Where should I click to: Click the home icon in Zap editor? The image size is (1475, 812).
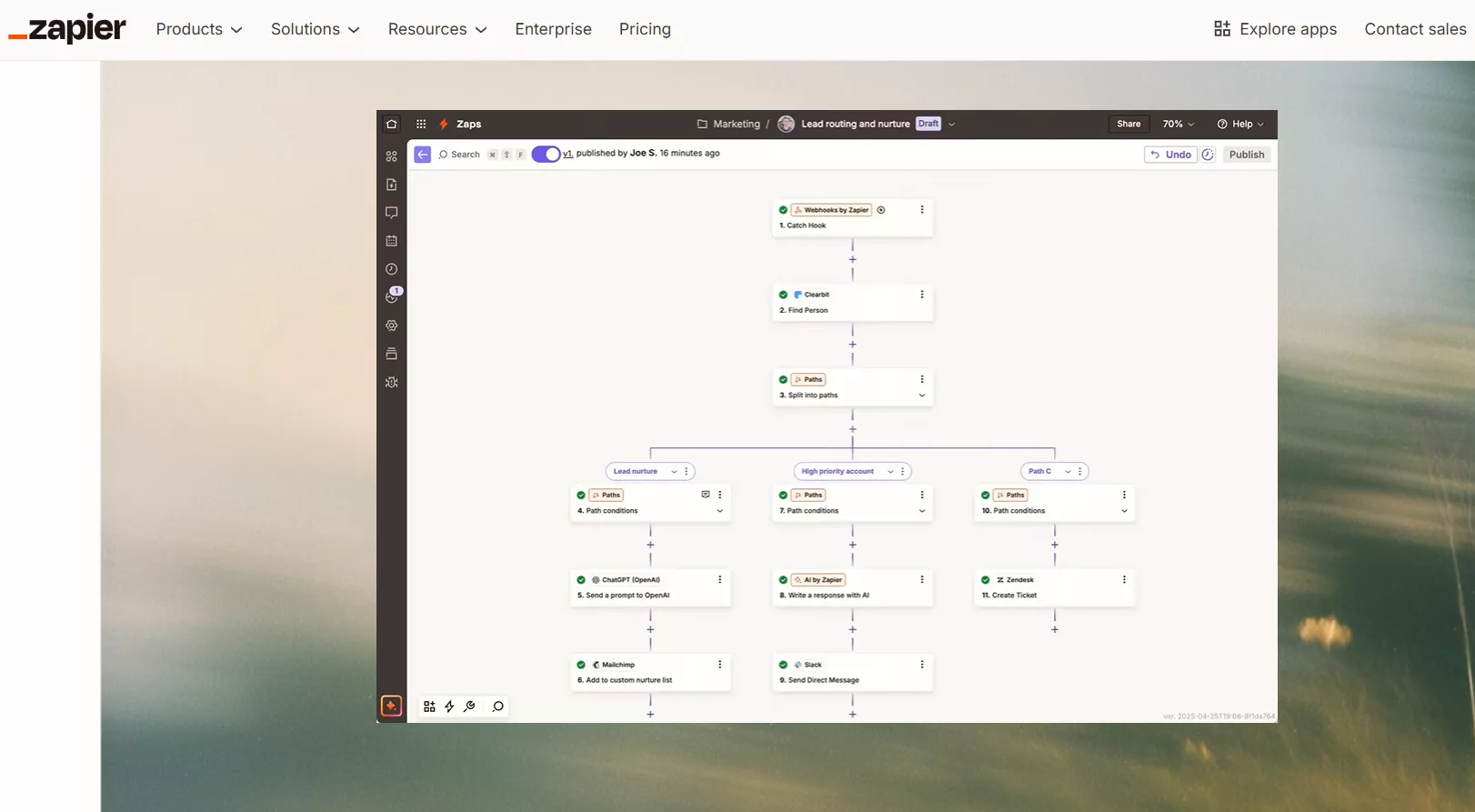[392, 125]
